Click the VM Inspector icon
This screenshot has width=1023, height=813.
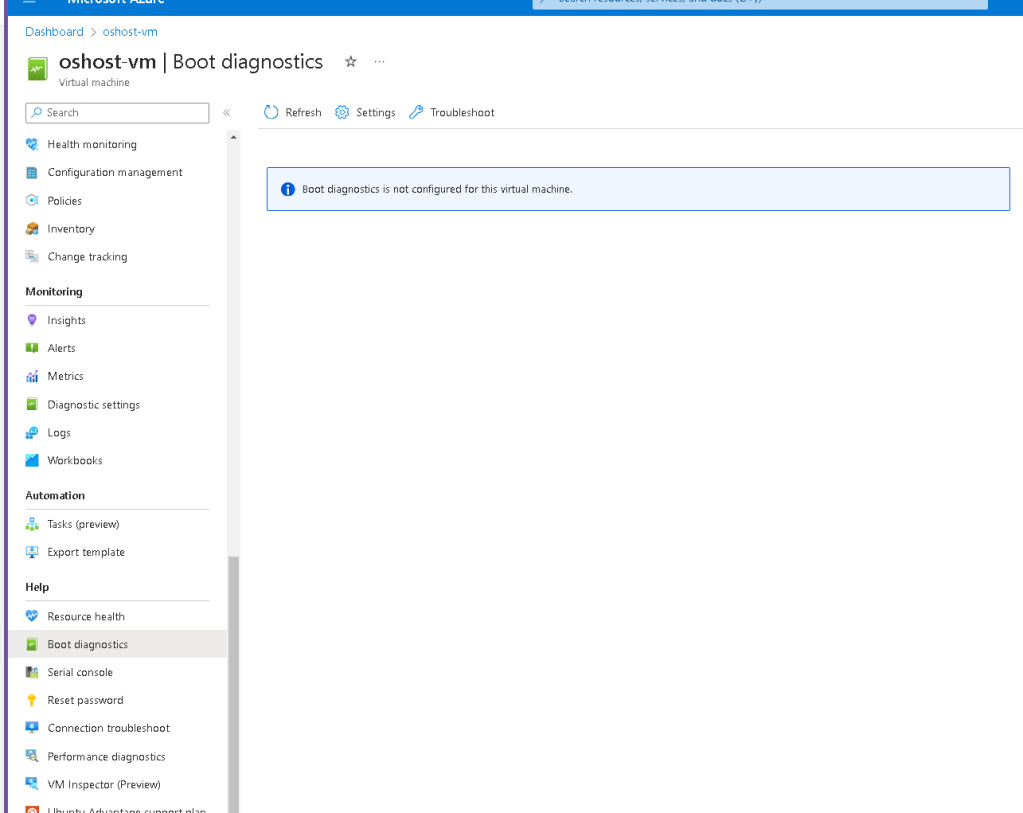click(32, 784)
